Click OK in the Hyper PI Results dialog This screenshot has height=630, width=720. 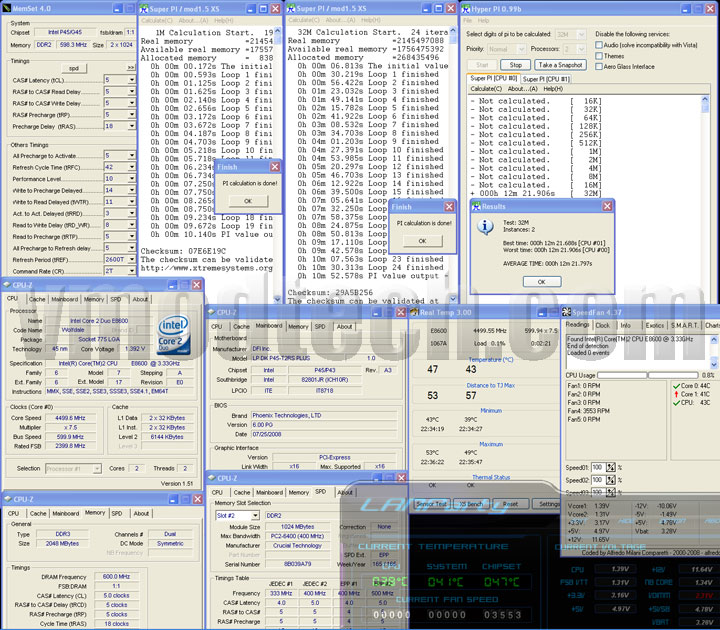[541, 281]
